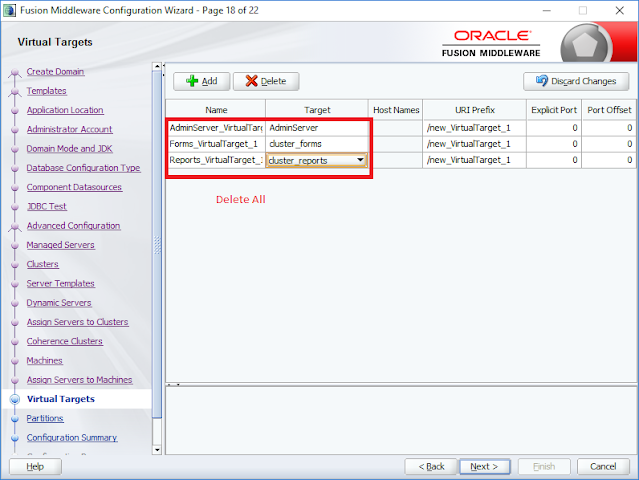The image size is (639, 480).
Task: Click the wizard window title bar icon
Action: (x=10, y=10)
